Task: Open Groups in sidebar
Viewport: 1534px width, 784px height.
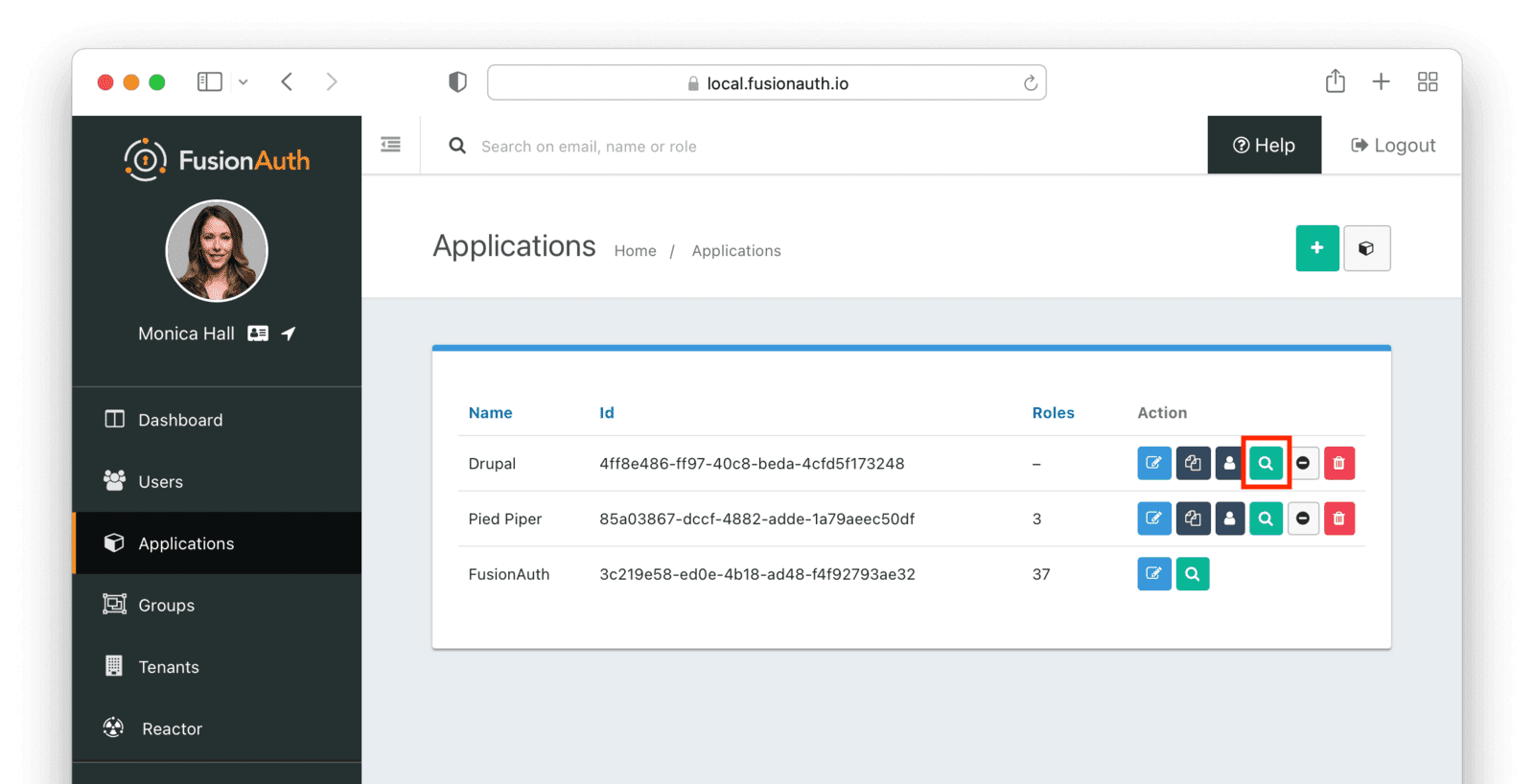Action: 217,605
